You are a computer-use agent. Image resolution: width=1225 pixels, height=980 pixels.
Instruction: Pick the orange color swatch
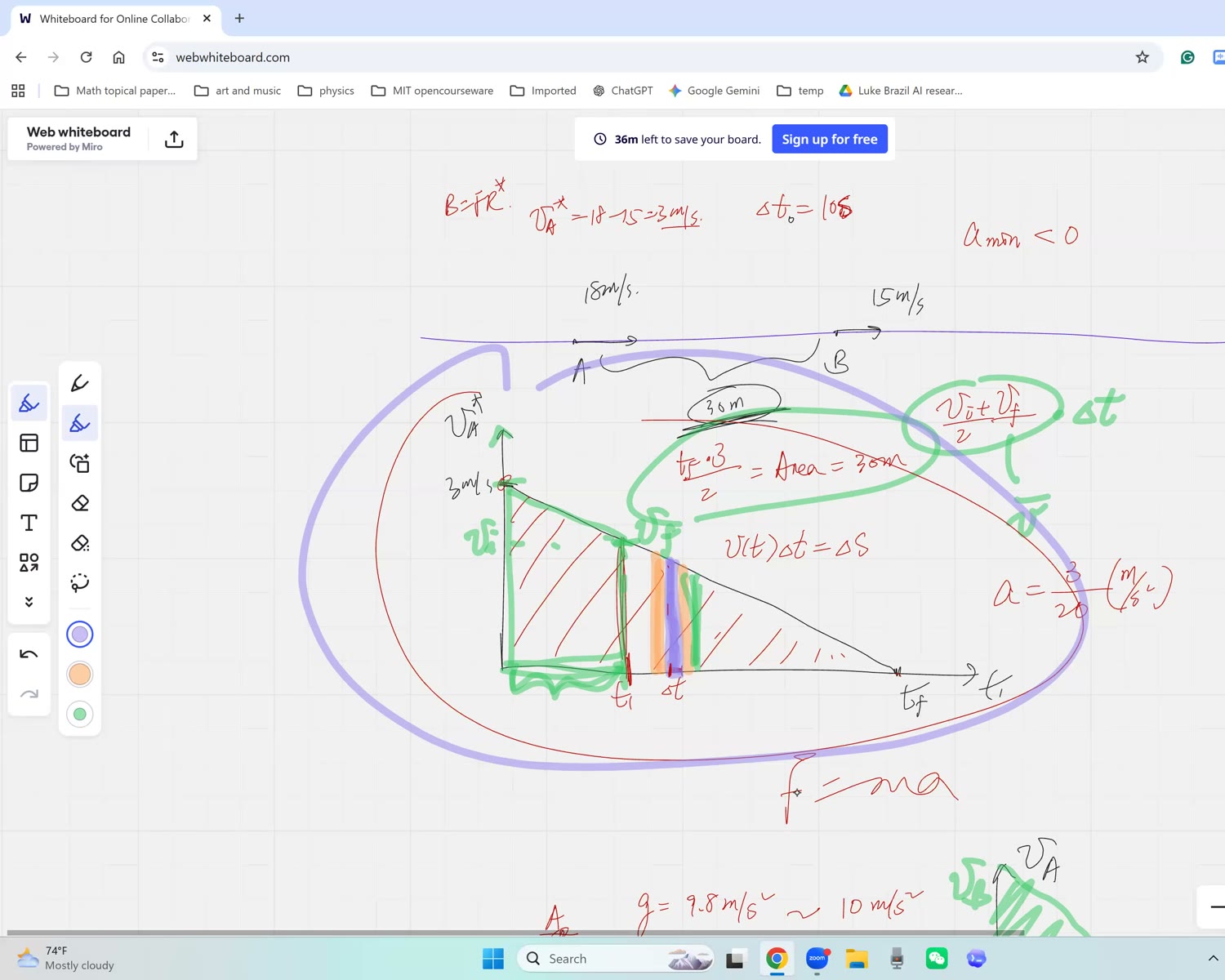click(x=80, y=675)
